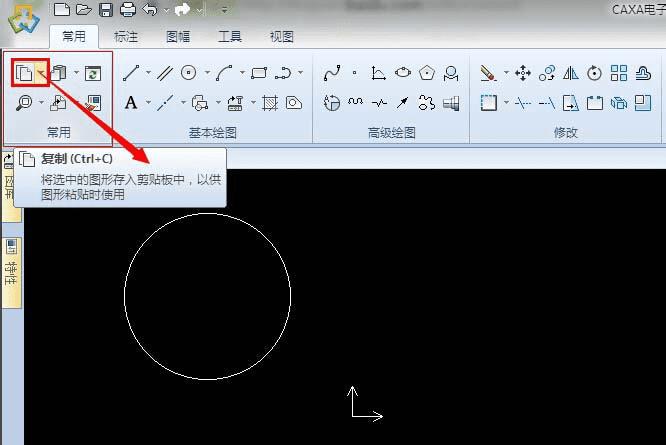Screen dimensions: 666x445
Task: Select the shaft/hole gray part icon
Action: (x=451, y=103)
